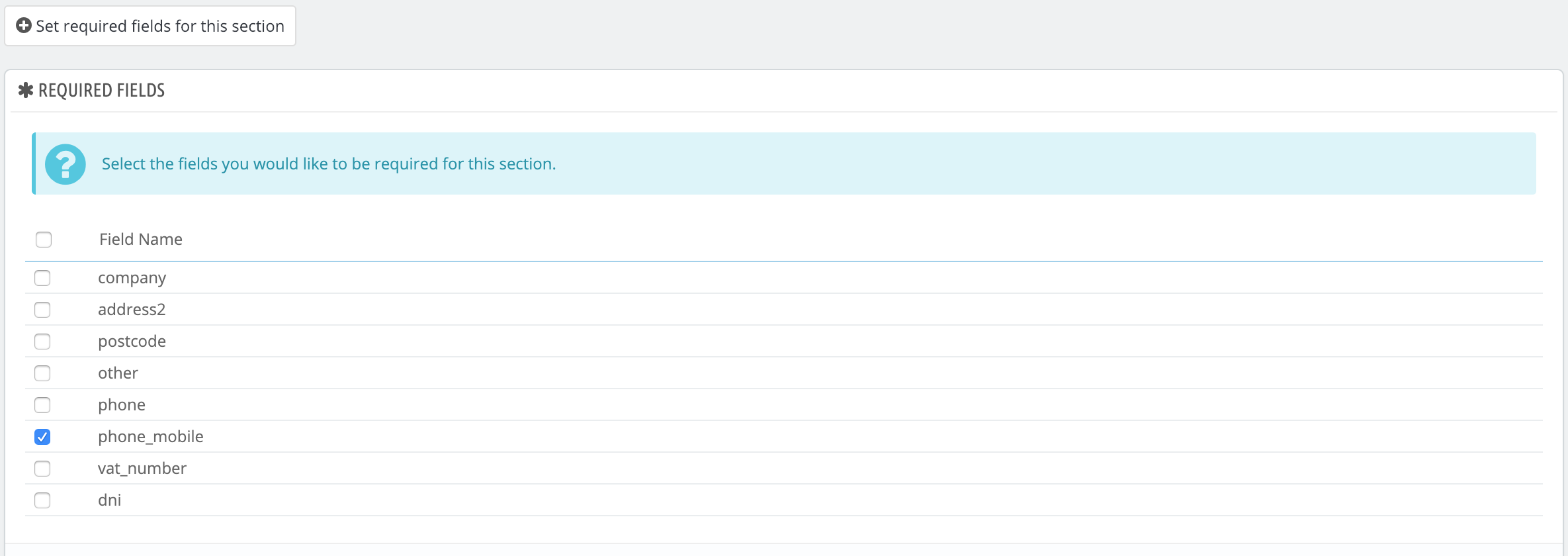The image size is (1568, 556).
Task: Click the vat_number row label
Action: (x=142, y=469)
